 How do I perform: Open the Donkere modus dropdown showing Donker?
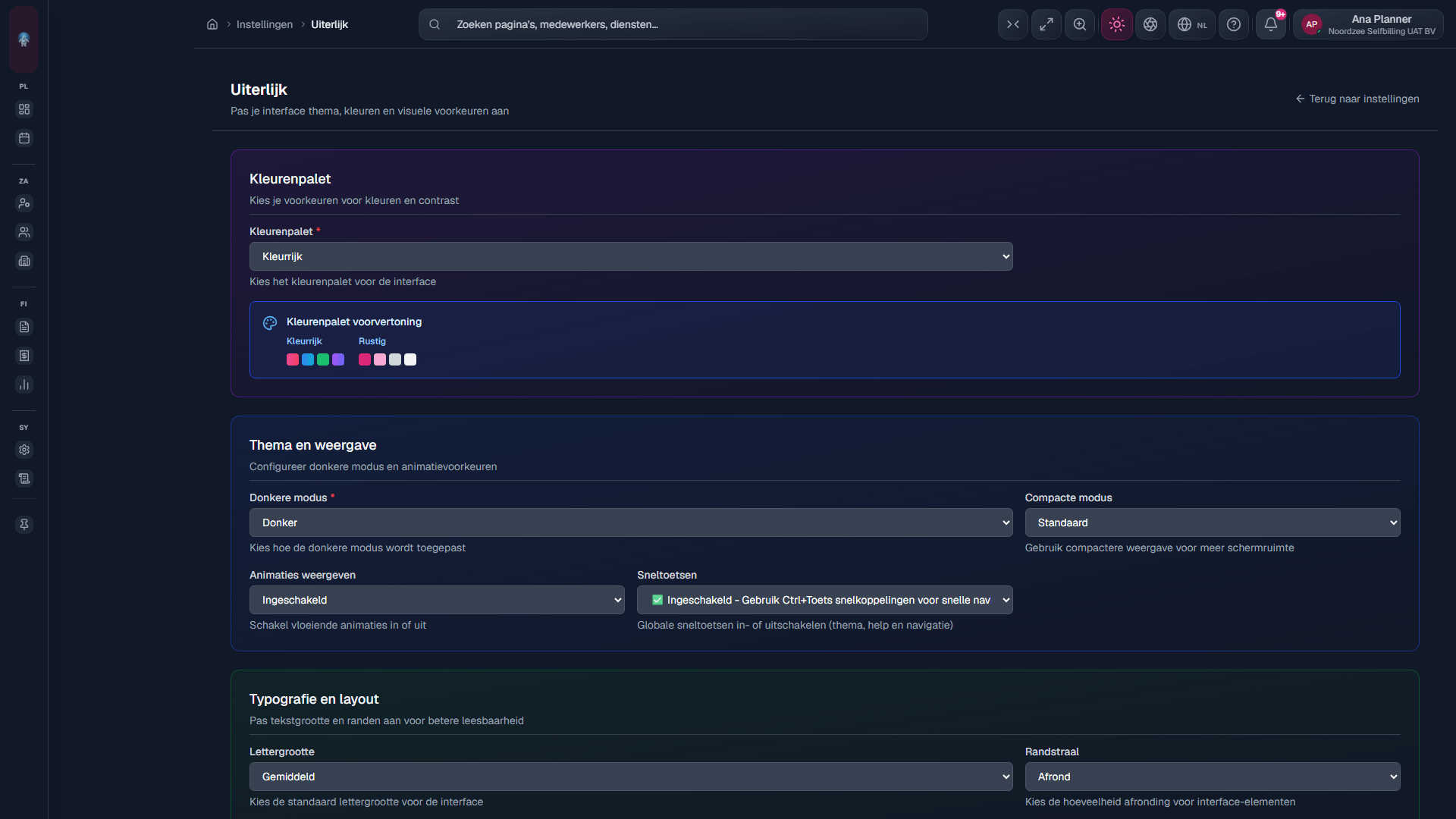click(x=631, y=522)
